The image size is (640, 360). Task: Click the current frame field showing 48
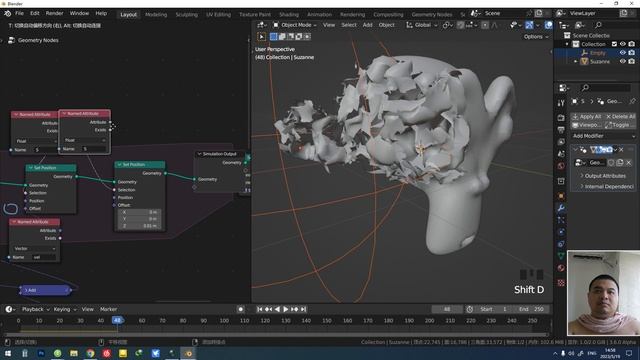pyautogui.click(x=447, y=309)
